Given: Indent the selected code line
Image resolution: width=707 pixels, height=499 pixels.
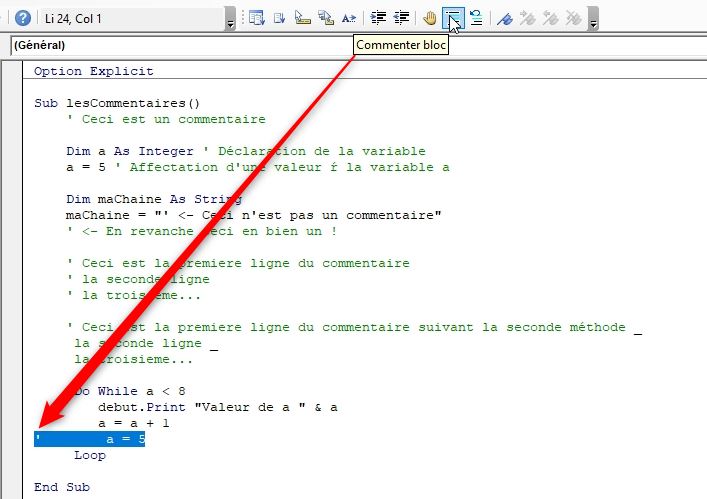Looking at the screenshot, I should 378,18.
